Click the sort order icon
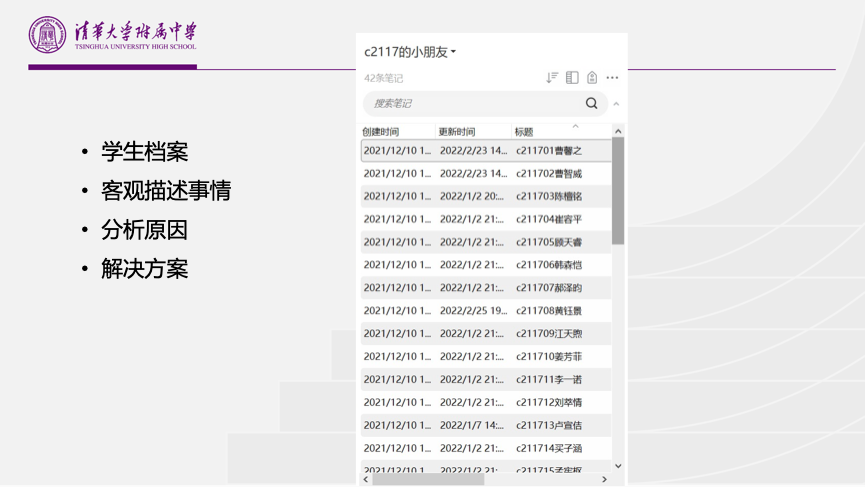 552,78
